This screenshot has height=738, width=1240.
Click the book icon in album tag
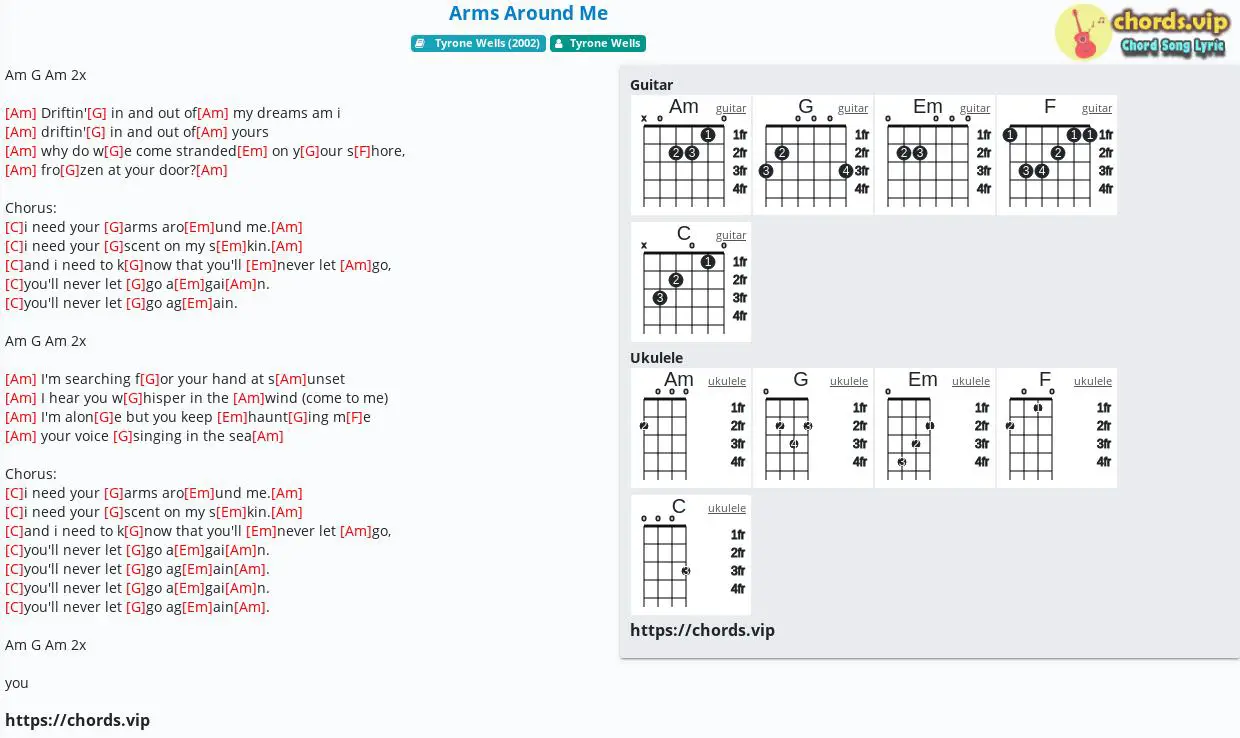click(421, 43)
